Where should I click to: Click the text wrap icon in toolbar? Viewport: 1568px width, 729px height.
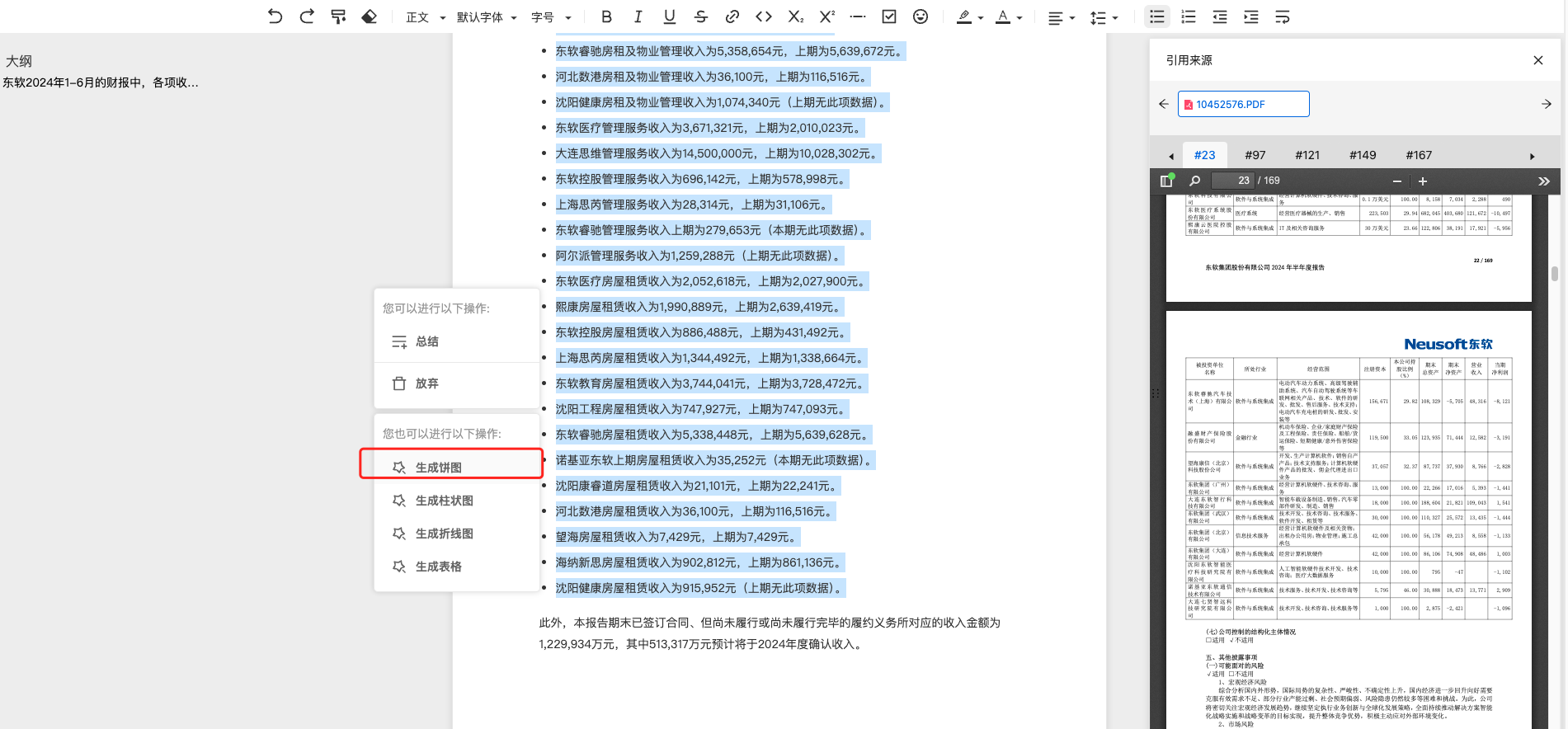1283,16
